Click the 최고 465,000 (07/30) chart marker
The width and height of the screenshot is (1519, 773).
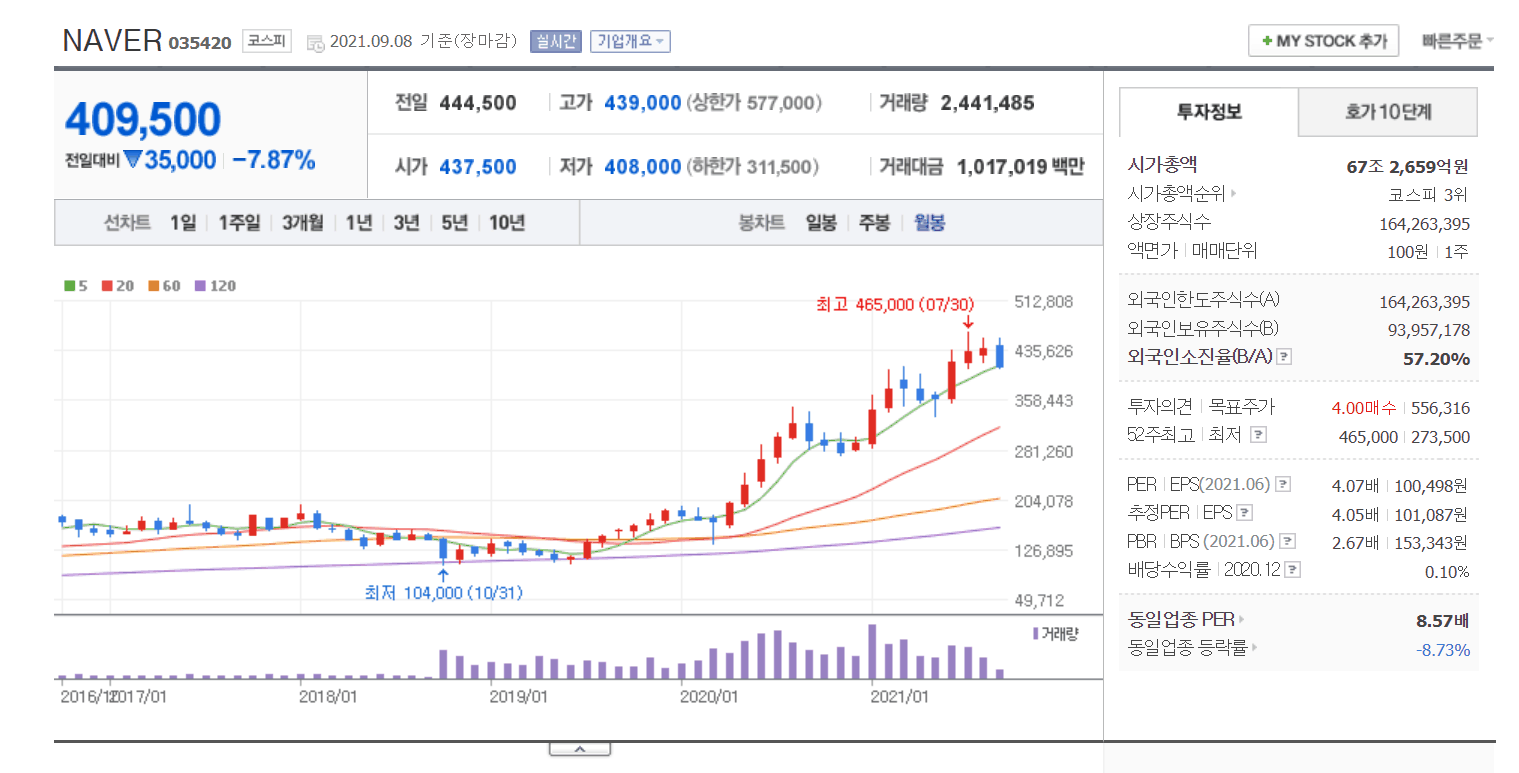click(895, 304)
